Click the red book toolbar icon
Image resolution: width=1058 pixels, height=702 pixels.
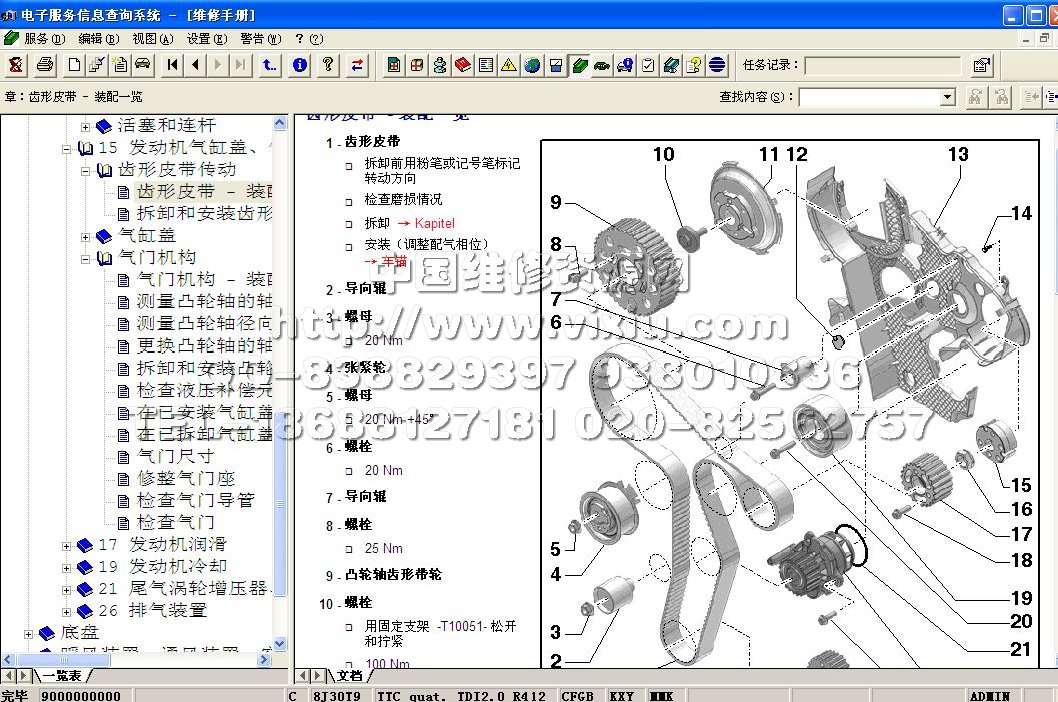pos(462,65)
